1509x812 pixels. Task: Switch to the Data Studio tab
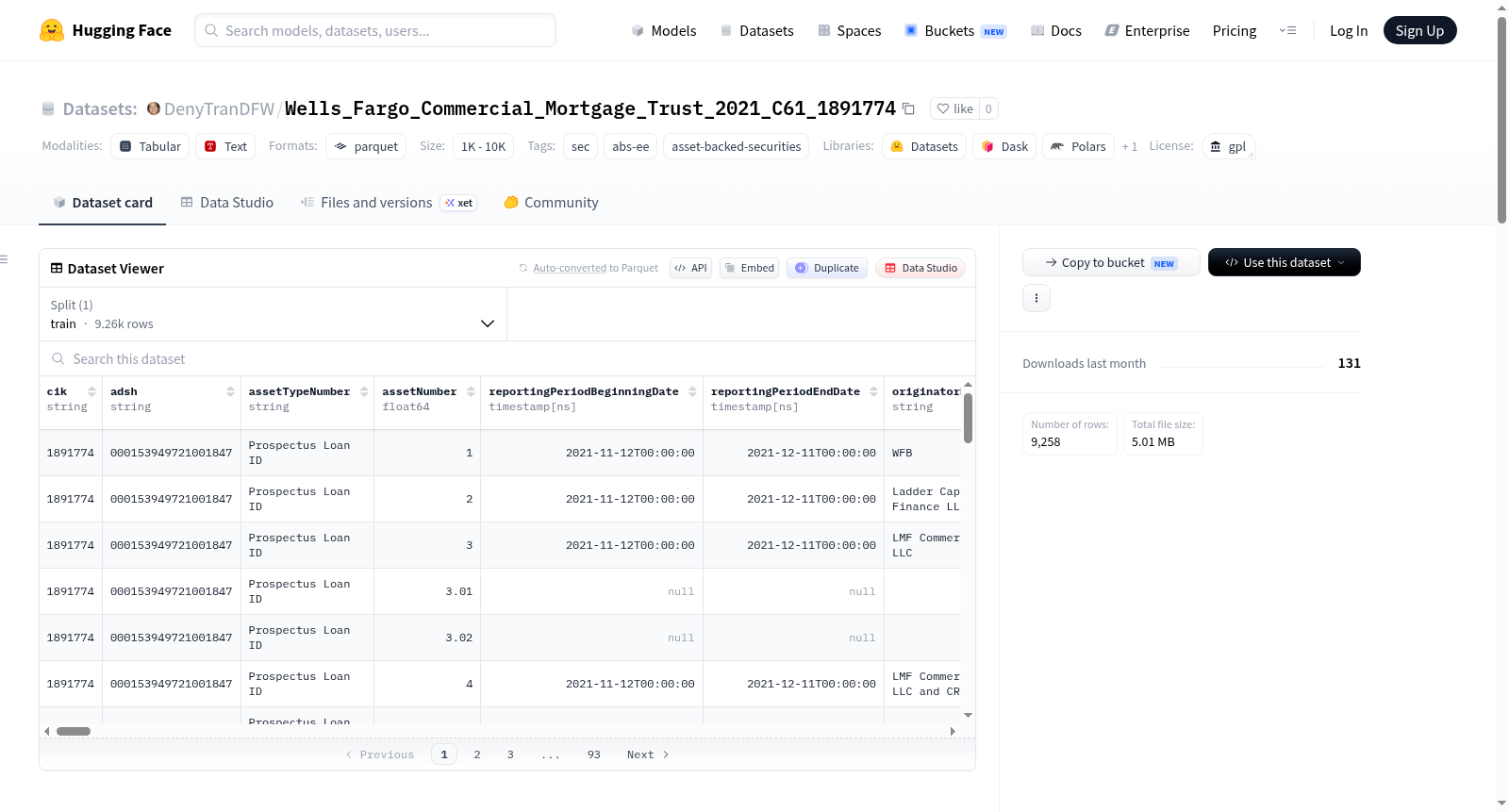tap(227, 203)
